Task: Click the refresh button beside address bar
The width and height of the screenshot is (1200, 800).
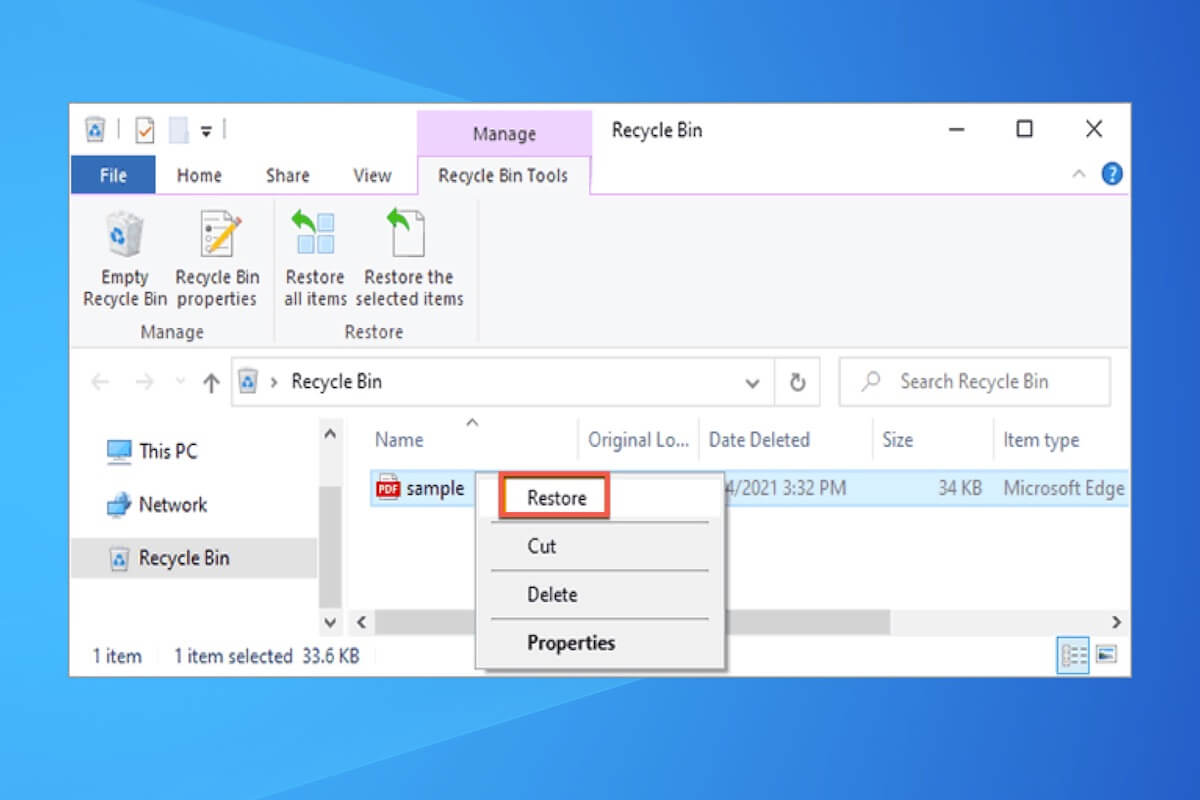Action: click(x=797, y=382)
